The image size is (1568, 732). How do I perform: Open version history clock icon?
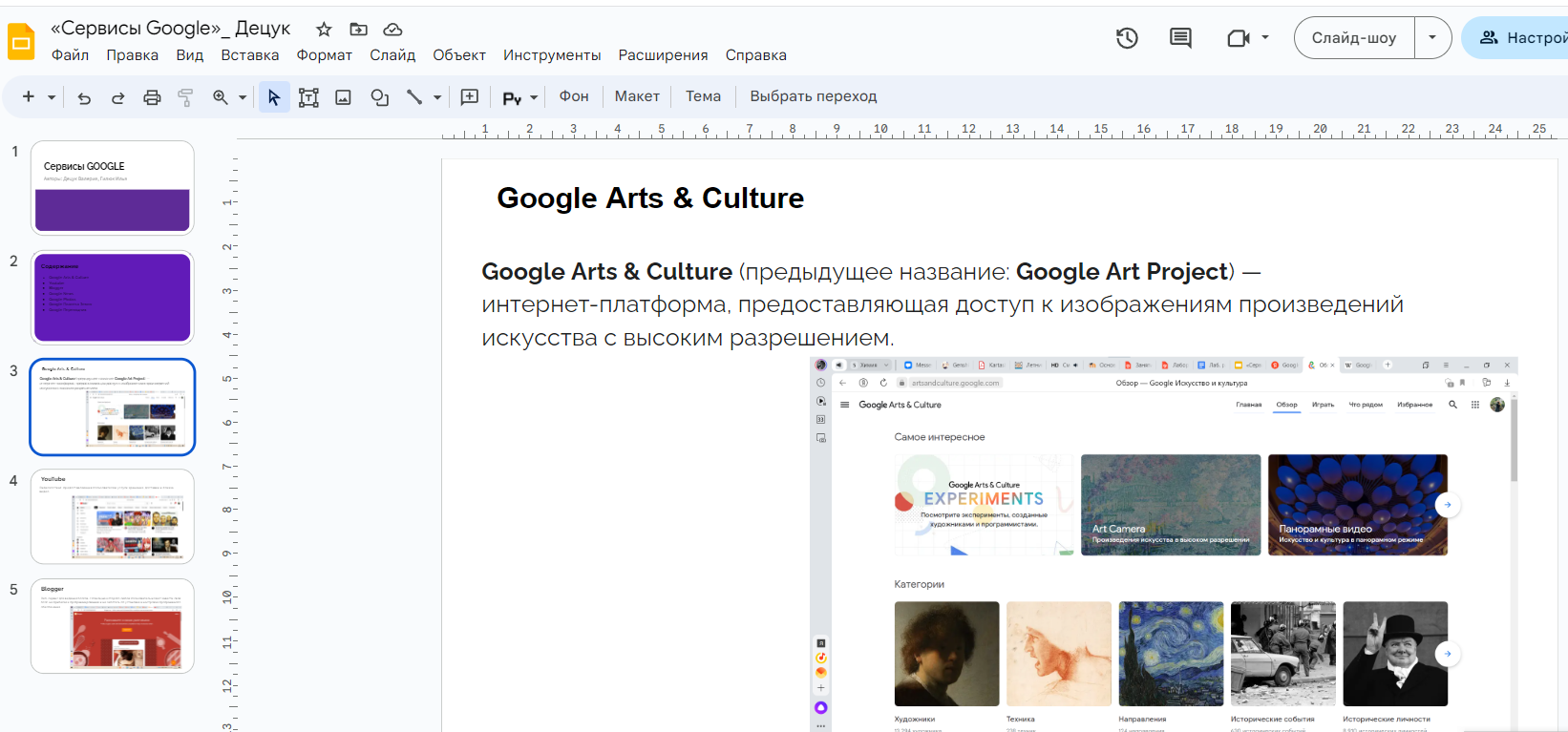click(1127, 38)
